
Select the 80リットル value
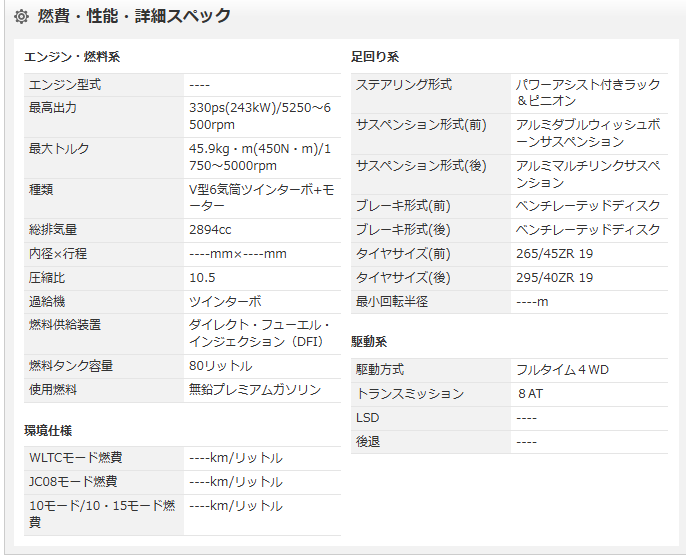coord(220,366)
